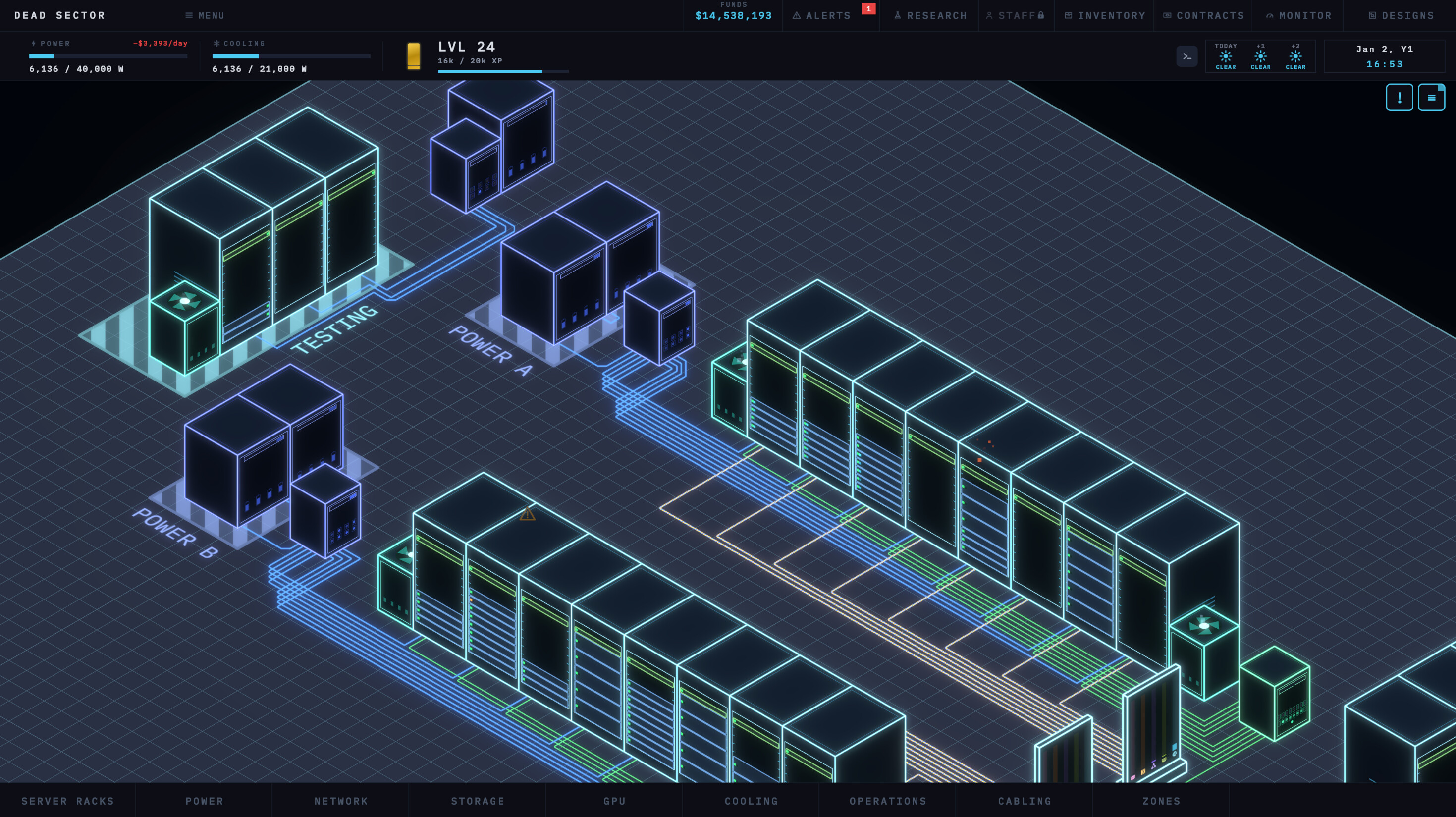Select the Power B small generator unit
This screenshot has height=817, width=1456.
pos(325,511)
